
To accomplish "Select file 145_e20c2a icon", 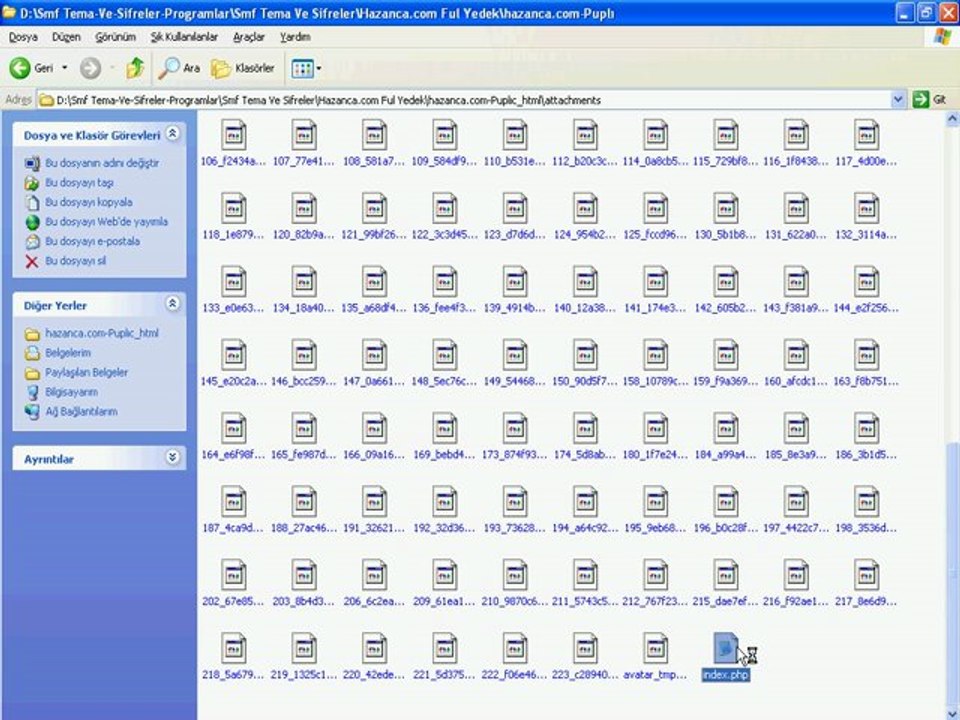I will (x=233, y=355).
